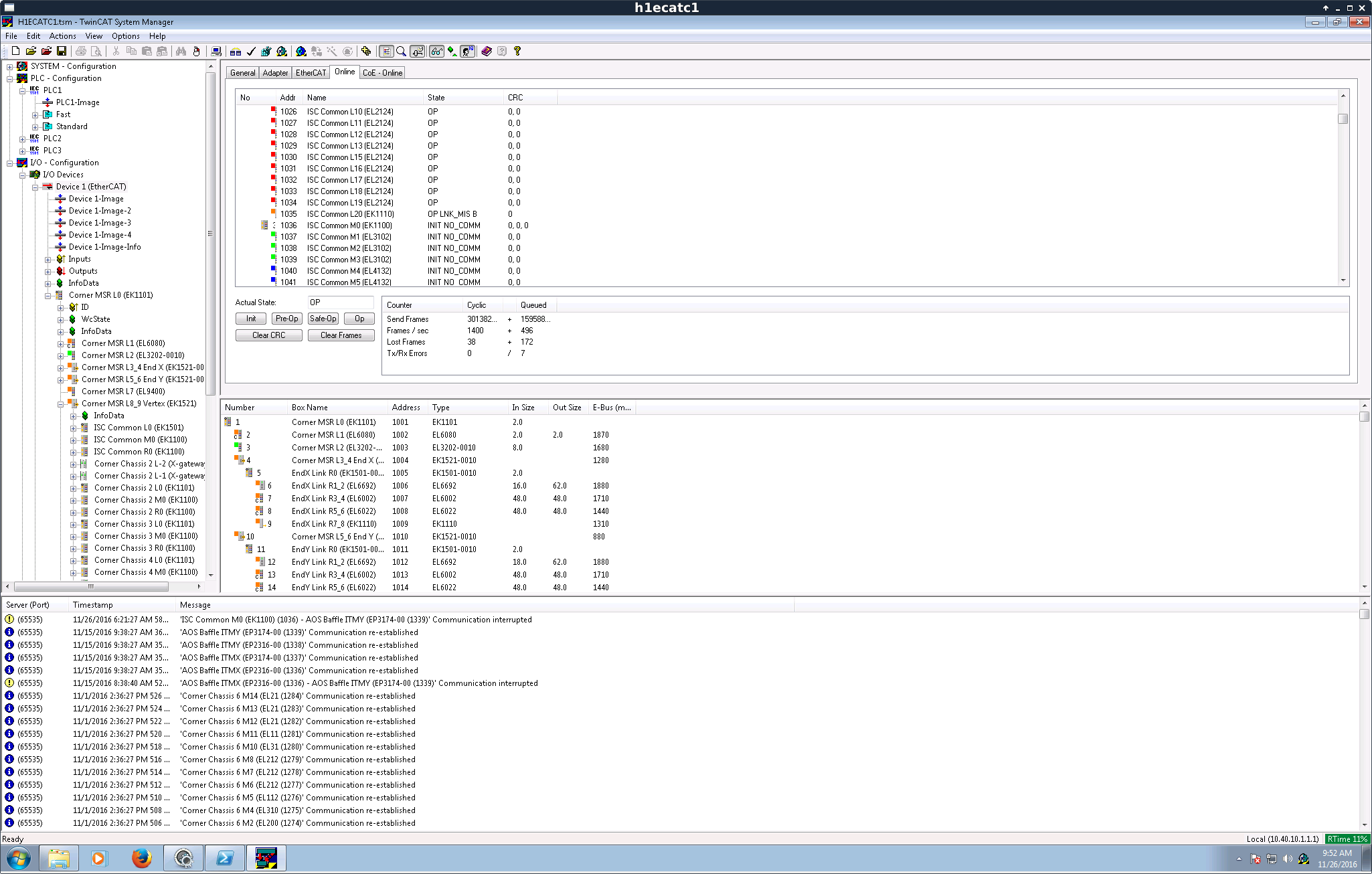This screenshot has height=874, width=1372.
Task: Click the Pre-Op state button
Action: click(287, 319)
